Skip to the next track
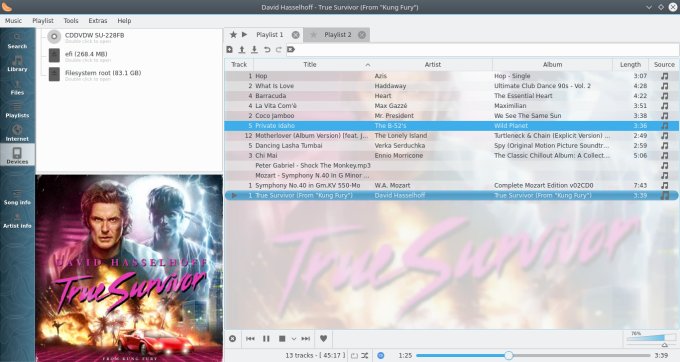This screenshot has height=362, width=680. point(306,339)
